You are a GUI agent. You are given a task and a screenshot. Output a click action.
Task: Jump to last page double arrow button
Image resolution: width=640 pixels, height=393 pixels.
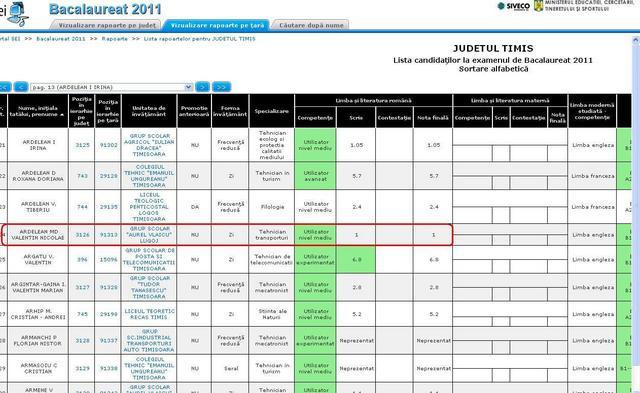pos(222,87)
